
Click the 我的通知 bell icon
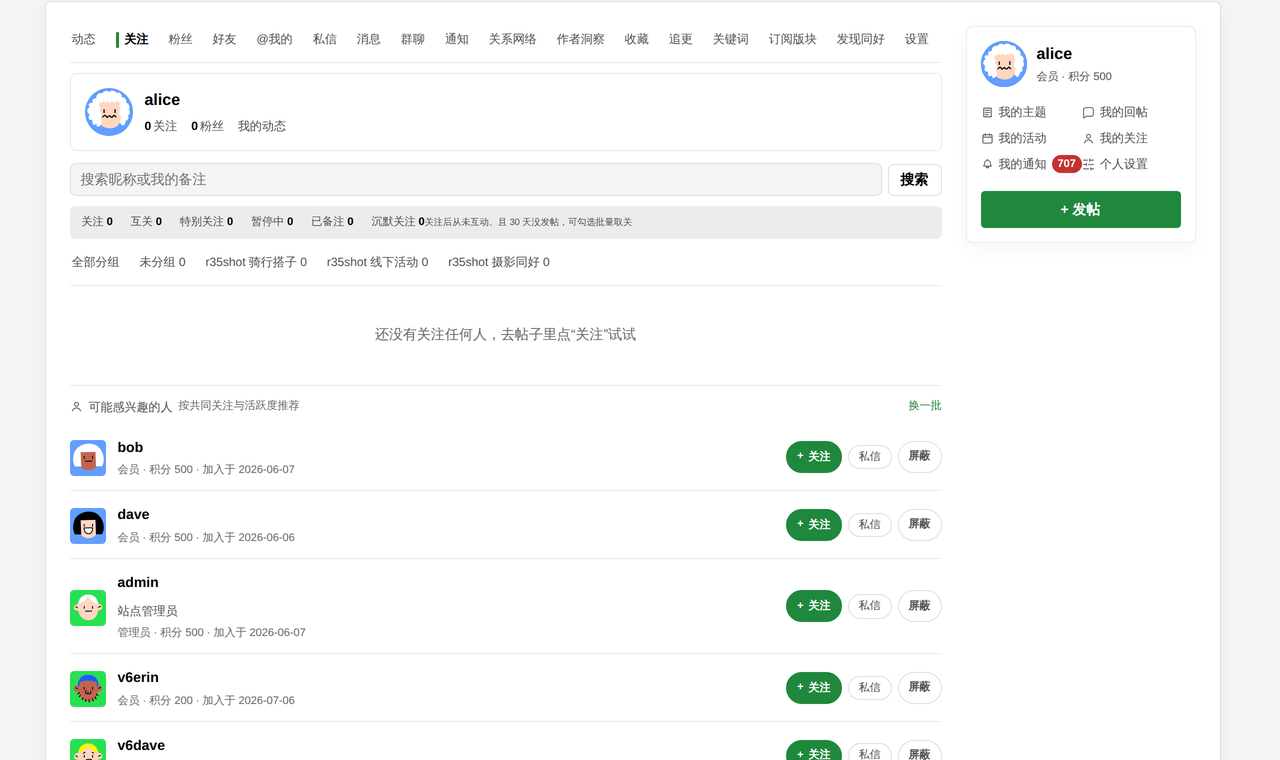988,165
